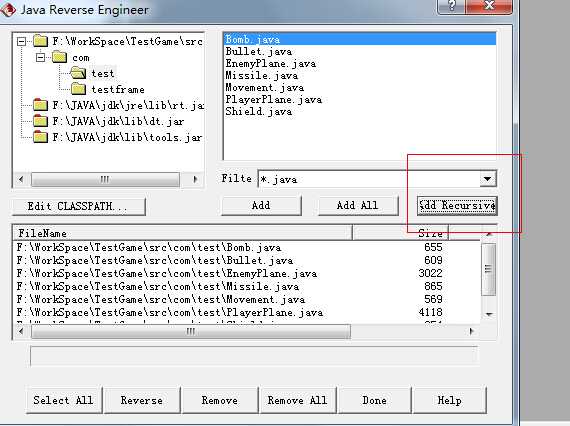The image size is (570, 426).
Task: Open the Edit CLASSPATH dialog
Action: pyautogui.click(x=79, y=206)
